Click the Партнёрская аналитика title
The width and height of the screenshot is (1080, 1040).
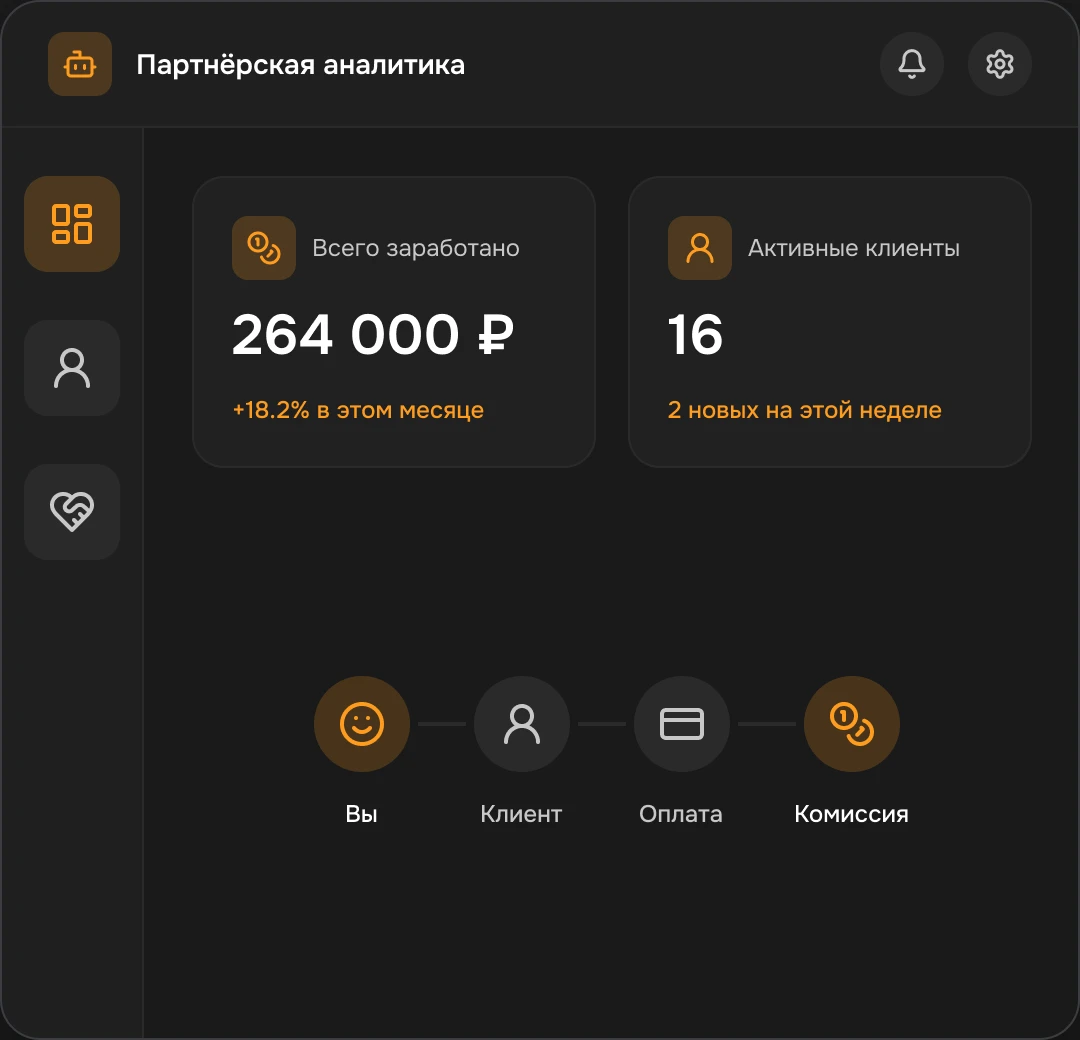point(300,65)
